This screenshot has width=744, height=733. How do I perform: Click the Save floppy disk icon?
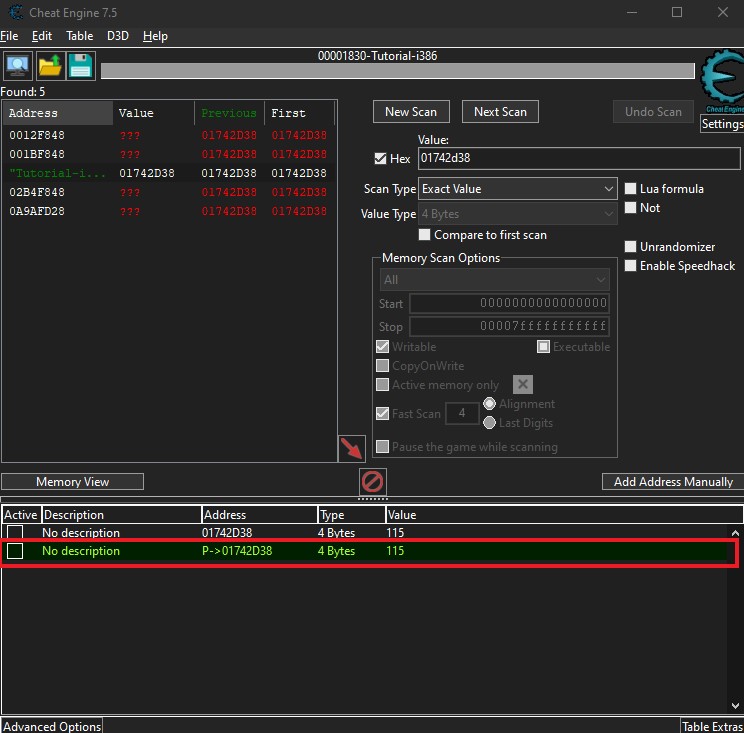pos(80,66)
